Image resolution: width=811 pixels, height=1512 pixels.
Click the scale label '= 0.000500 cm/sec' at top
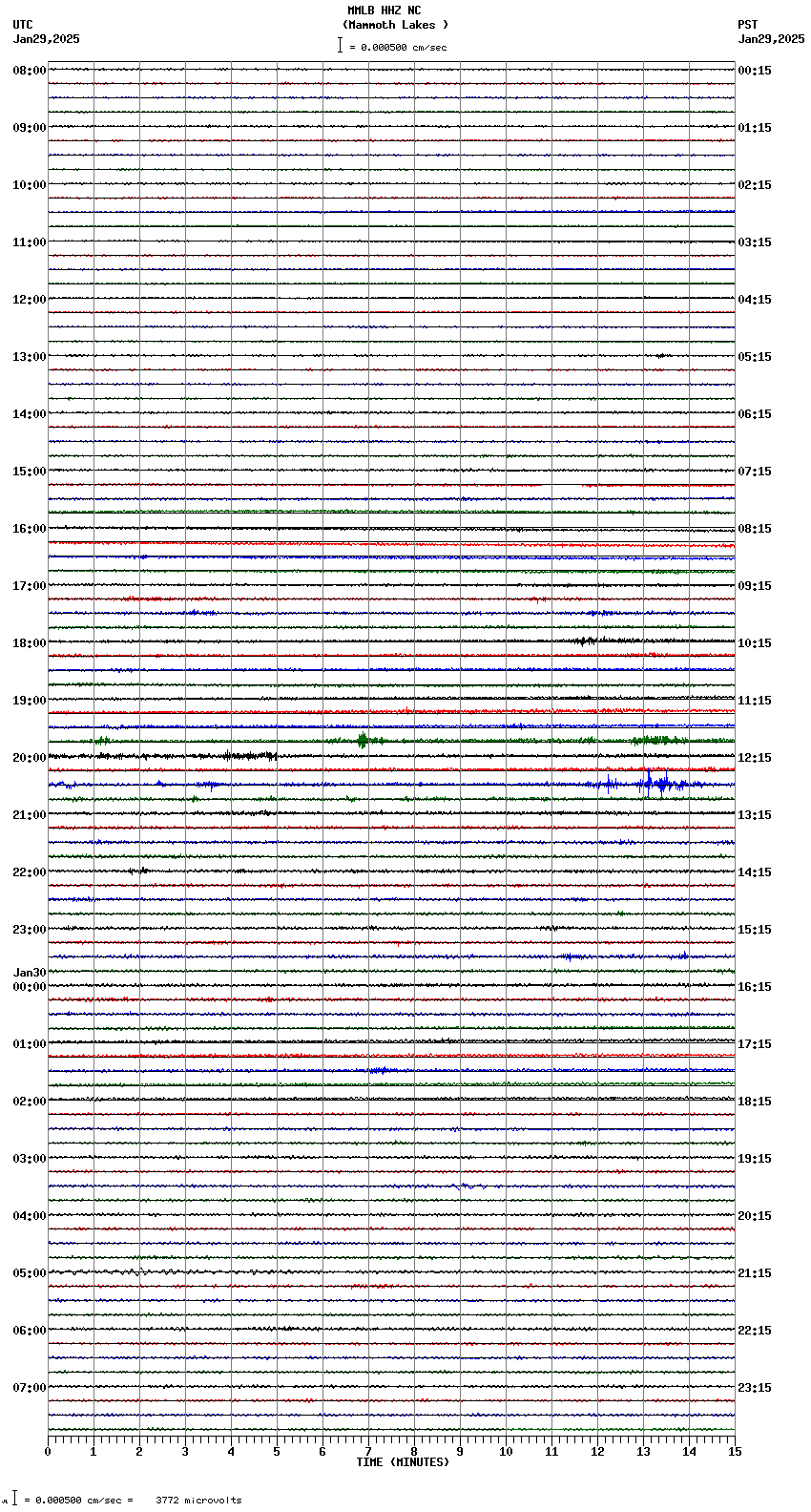(398, 47)
